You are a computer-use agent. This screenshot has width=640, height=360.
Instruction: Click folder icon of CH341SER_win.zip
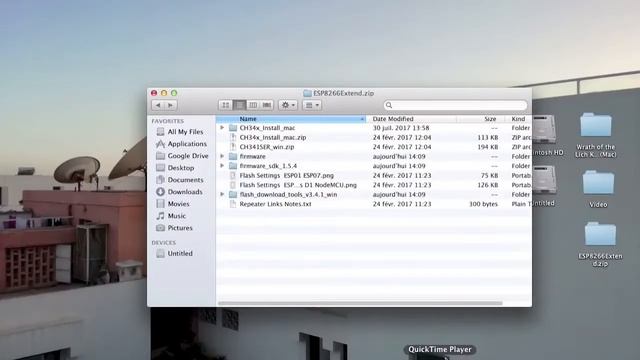[x=233, y=147]
